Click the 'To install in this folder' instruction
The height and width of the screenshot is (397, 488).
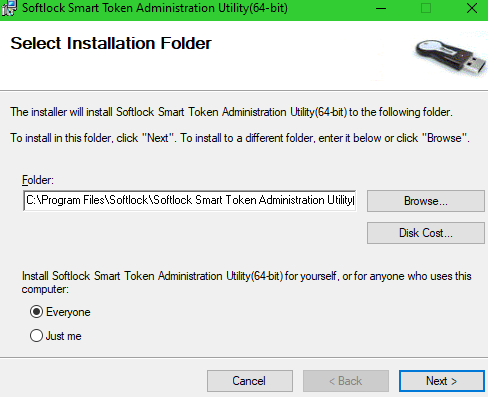240,138
